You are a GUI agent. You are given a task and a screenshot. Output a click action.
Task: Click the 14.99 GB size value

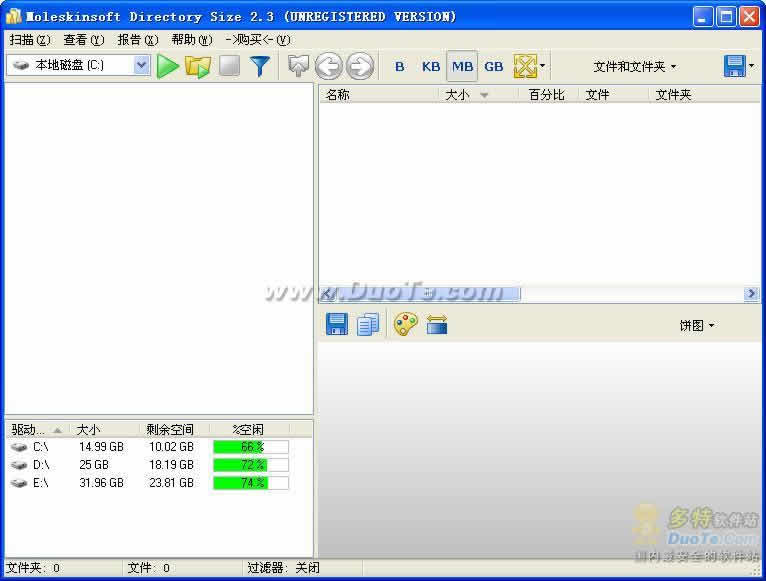[101, 447]
